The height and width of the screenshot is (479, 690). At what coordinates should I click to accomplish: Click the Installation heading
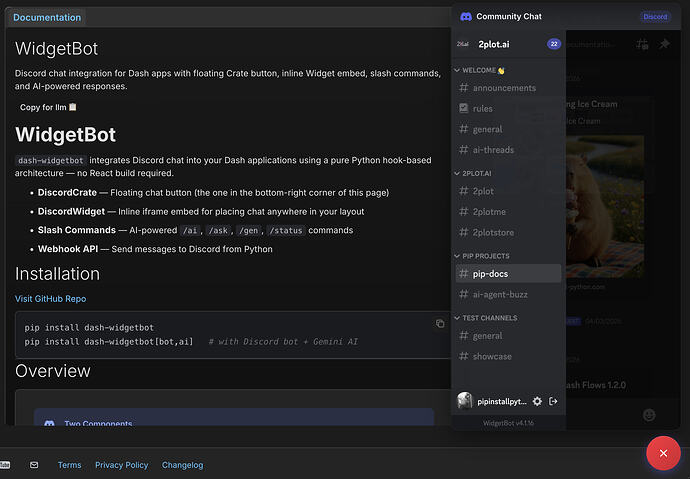coord(57,274)
